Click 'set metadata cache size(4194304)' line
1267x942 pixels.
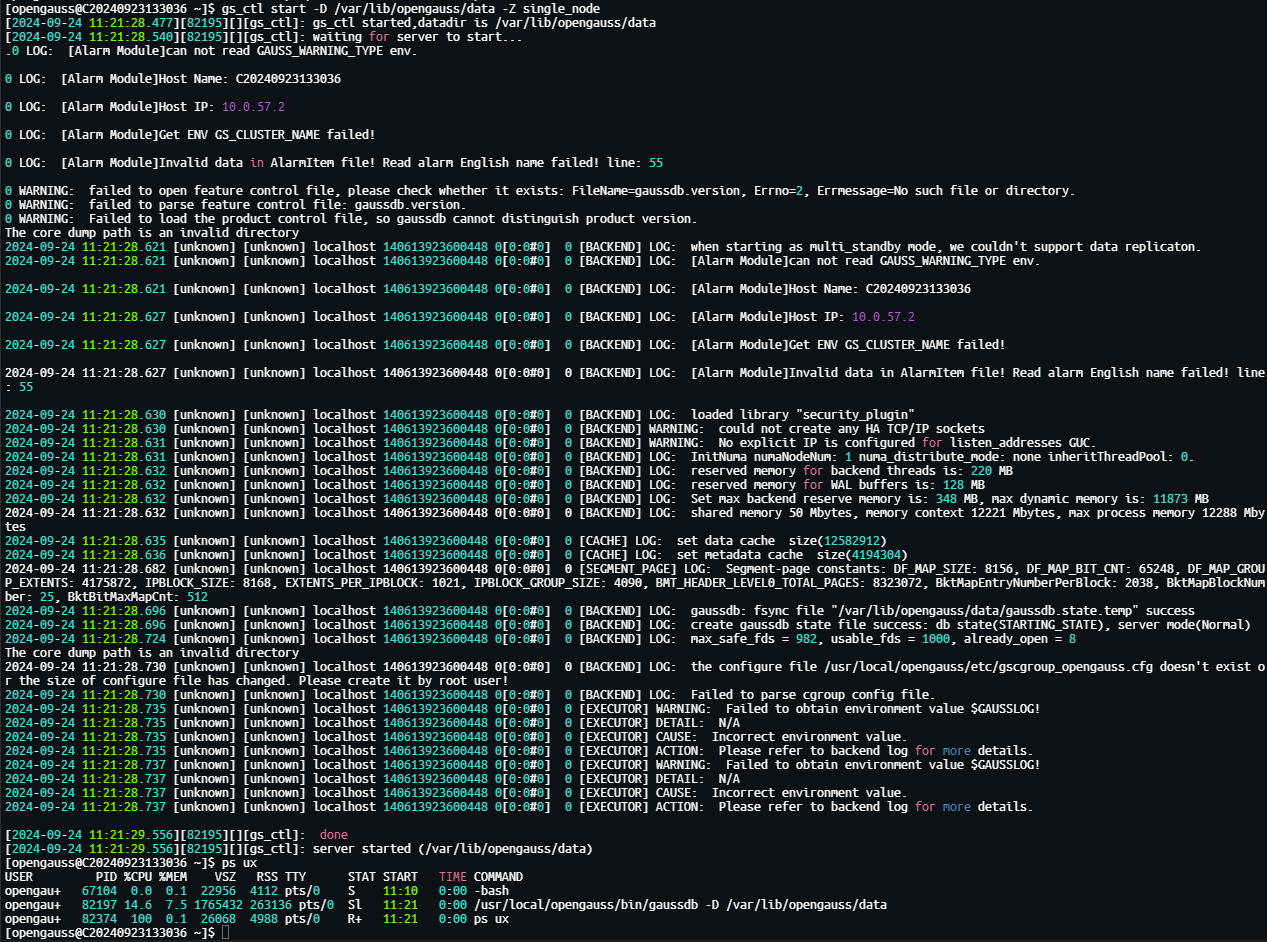pyautogui.click(x=791, y=554)
